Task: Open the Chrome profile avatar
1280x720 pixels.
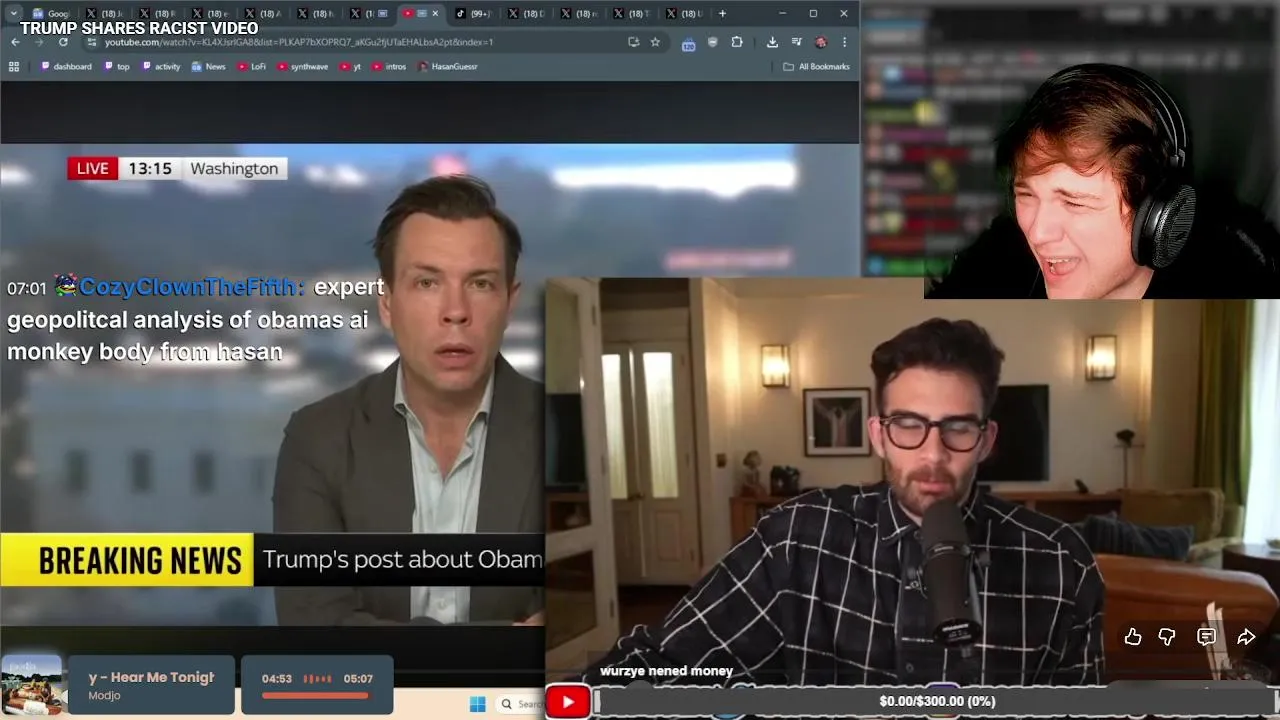Action: point(821,42)
